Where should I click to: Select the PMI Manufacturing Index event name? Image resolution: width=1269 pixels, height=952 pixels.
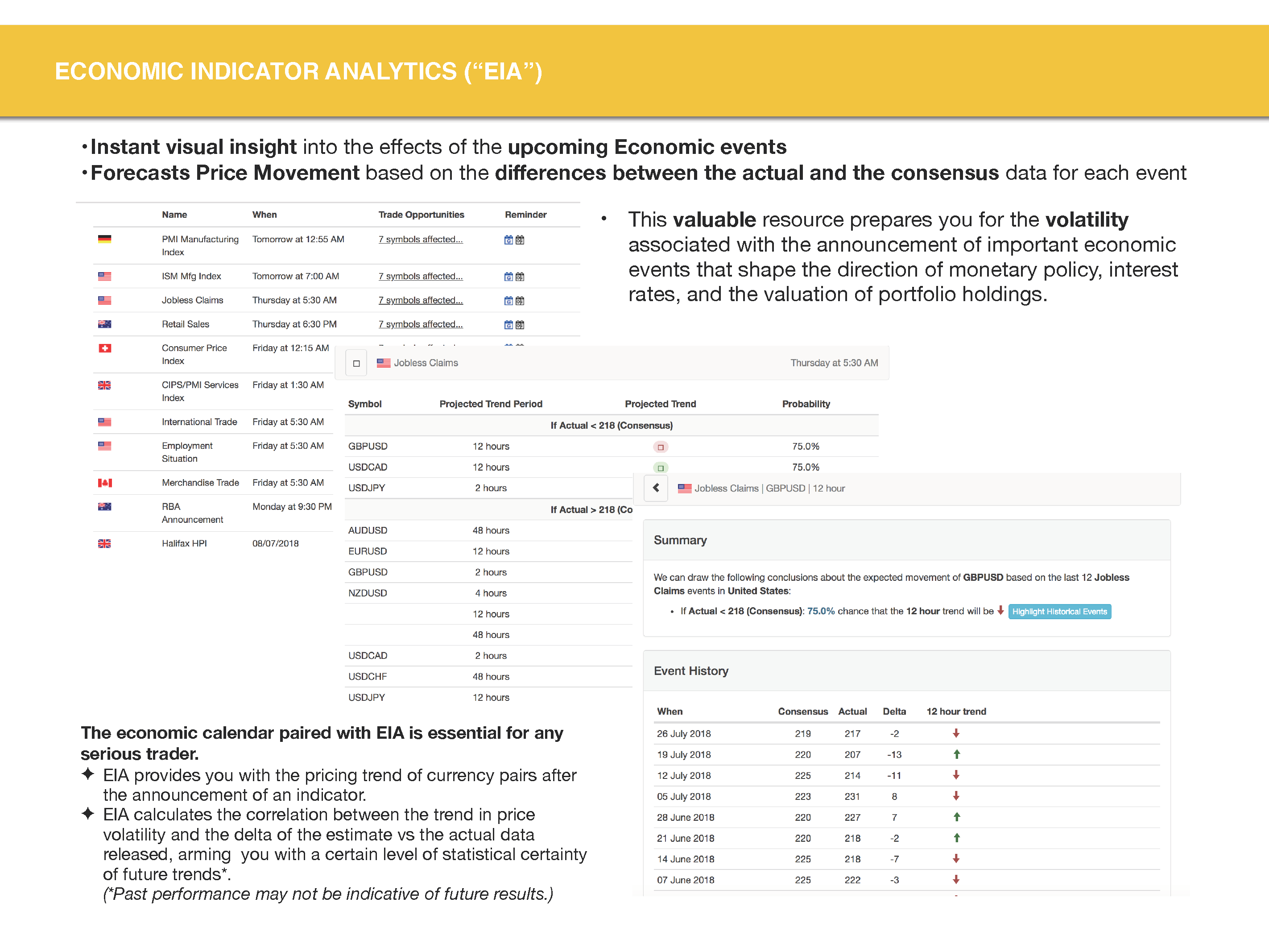tap(200, 246)
